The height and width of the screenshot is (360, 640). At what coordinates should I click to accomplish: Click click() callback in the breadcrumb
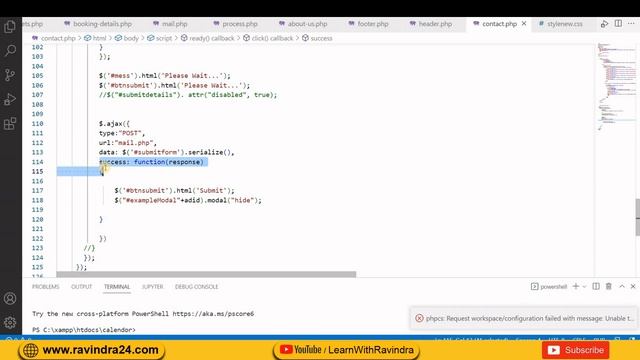[x=272, y=38]
